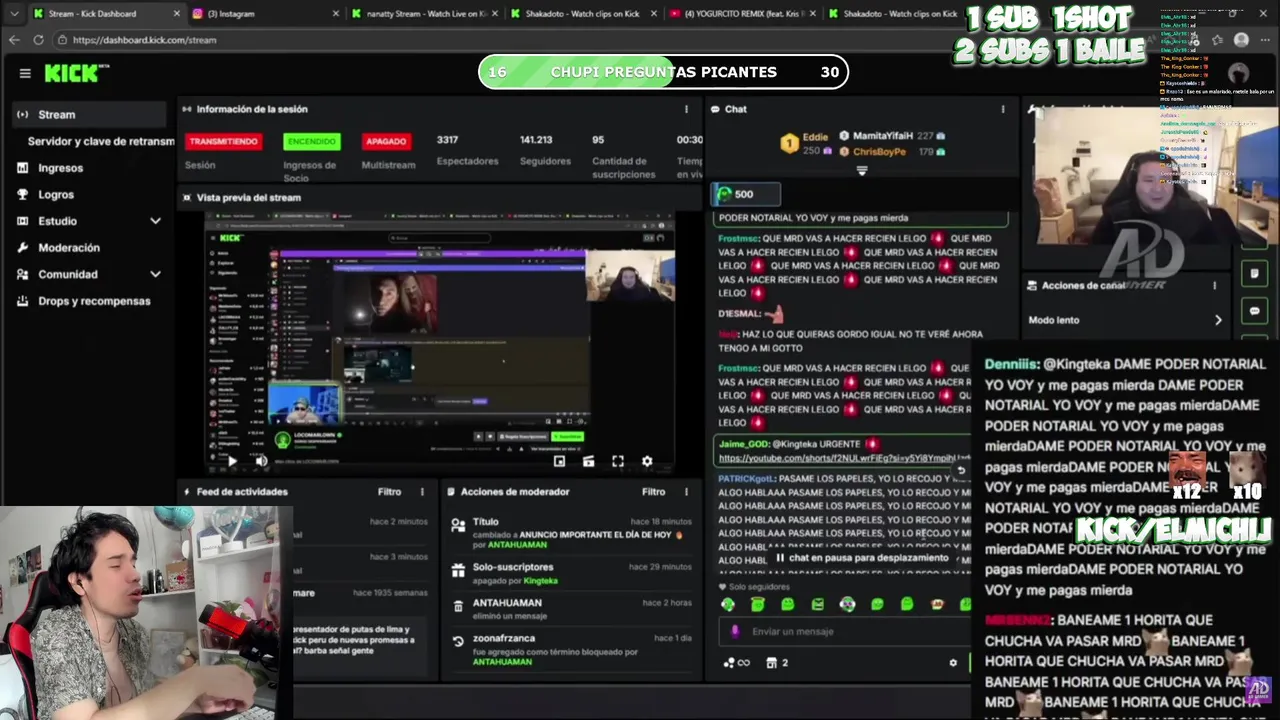Reload the dashboard page
Screen dimensions: 1280x720
tap(38, 39)
